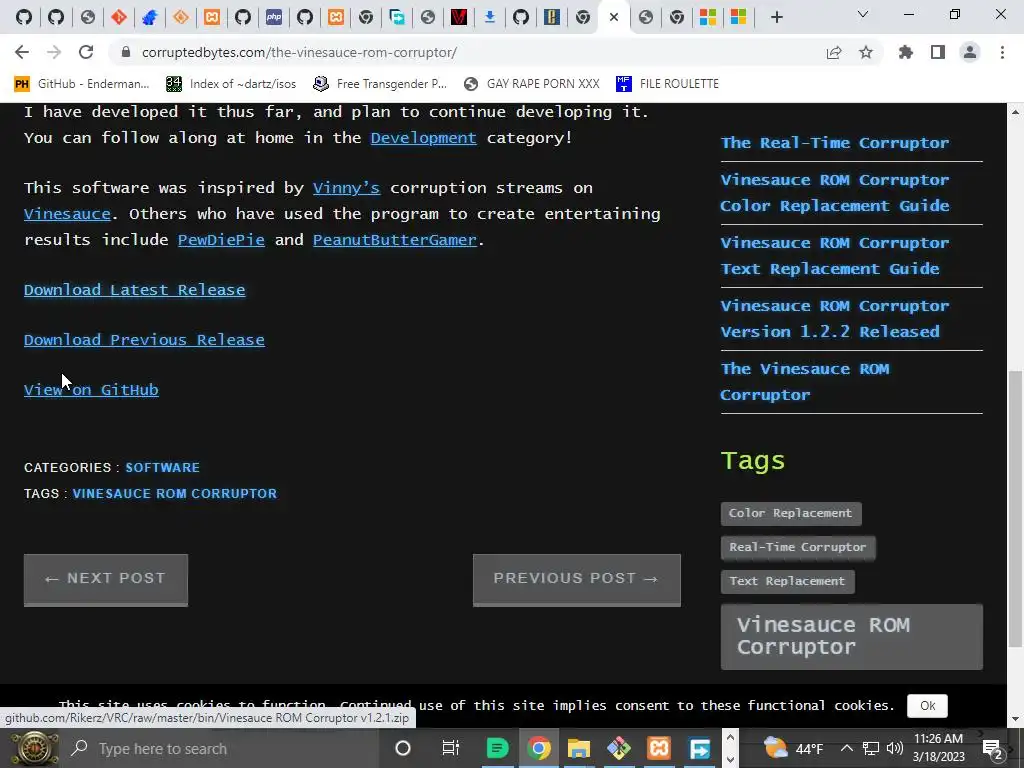
Task: Click the scrollbar down arrow
Action: (1016, 719)
